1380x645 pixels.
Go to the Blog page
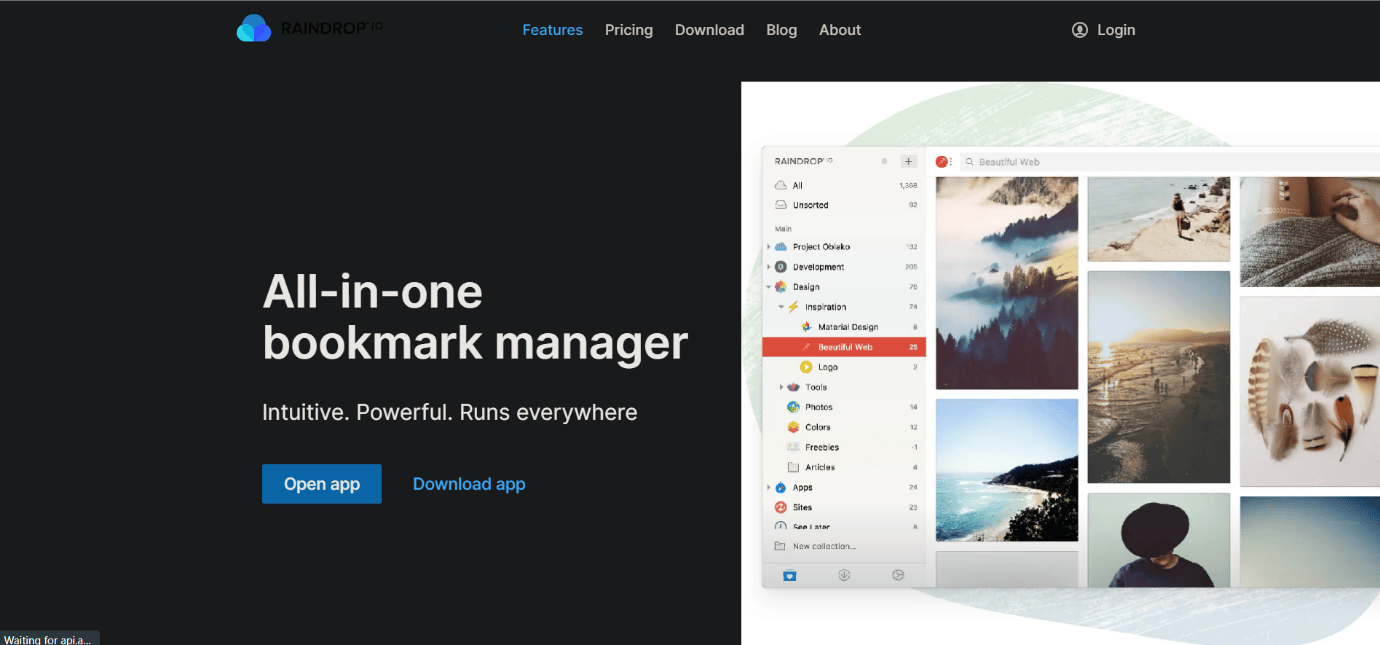(782, 30)
